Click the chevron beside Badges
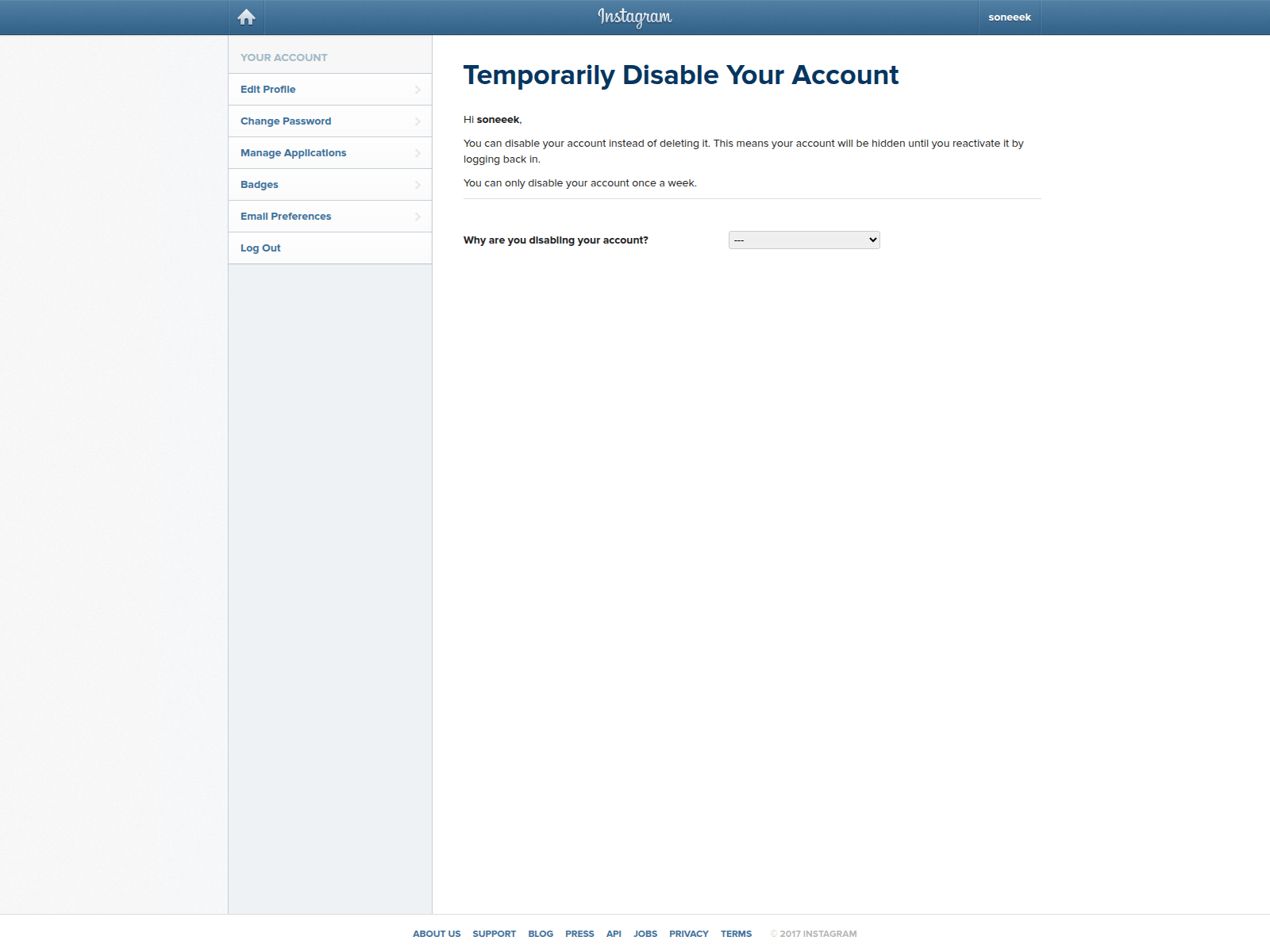The height and width of the screenshot is (952, 1270). click(418, 185)
